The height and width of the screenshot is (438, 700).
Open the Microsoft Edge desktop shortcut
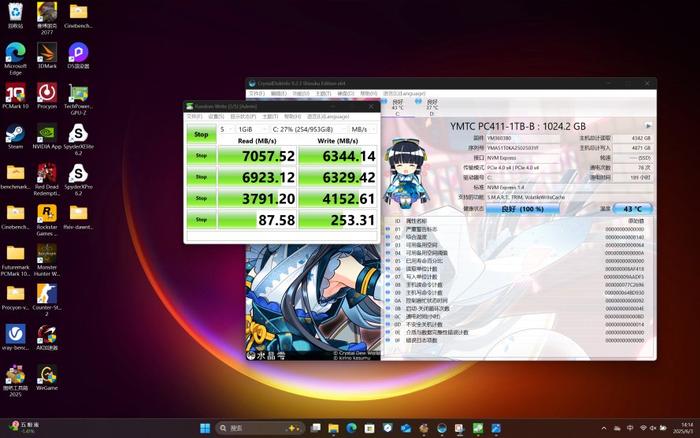(15, 58)
